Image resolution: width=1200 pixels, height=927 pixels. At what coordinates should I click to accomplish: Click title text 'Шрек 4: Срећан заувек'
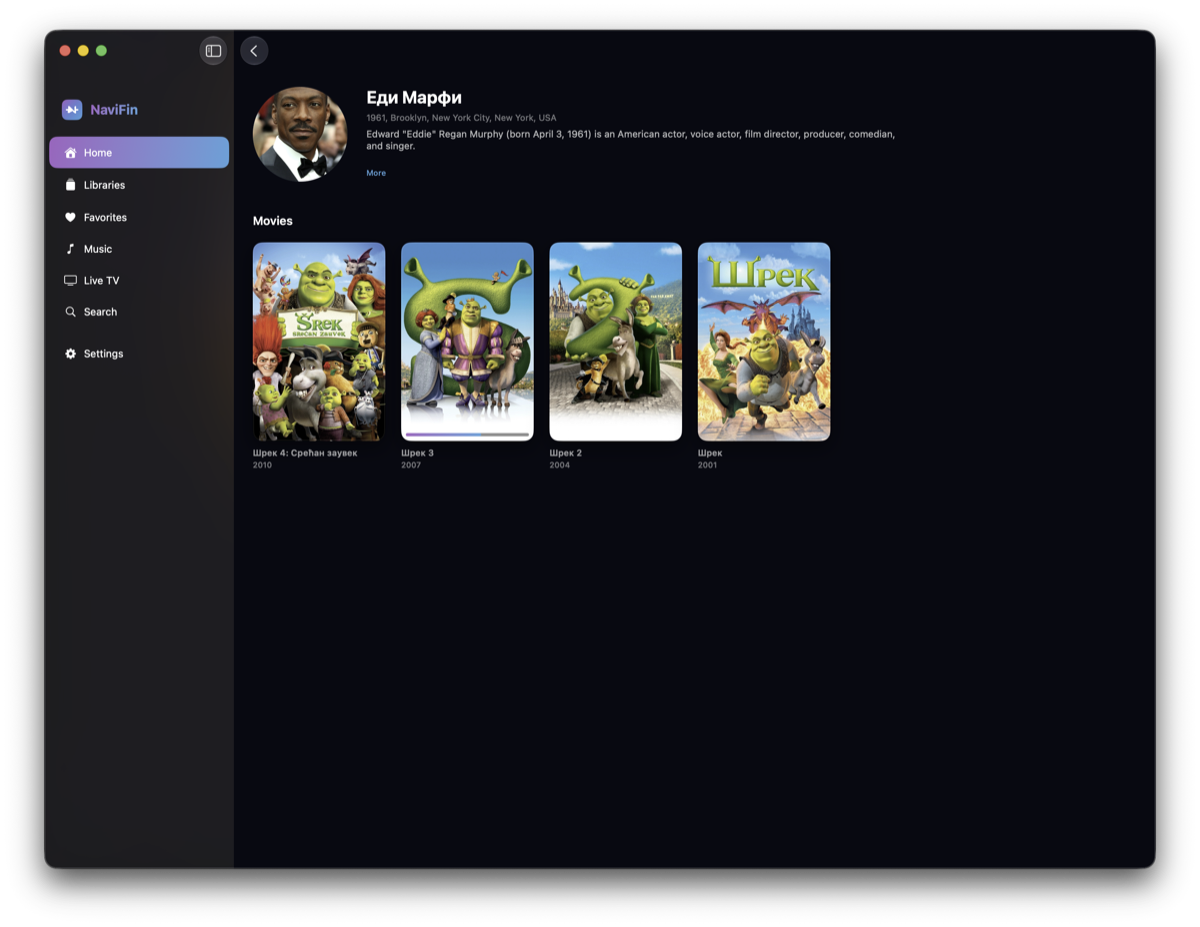coord(305,453)
